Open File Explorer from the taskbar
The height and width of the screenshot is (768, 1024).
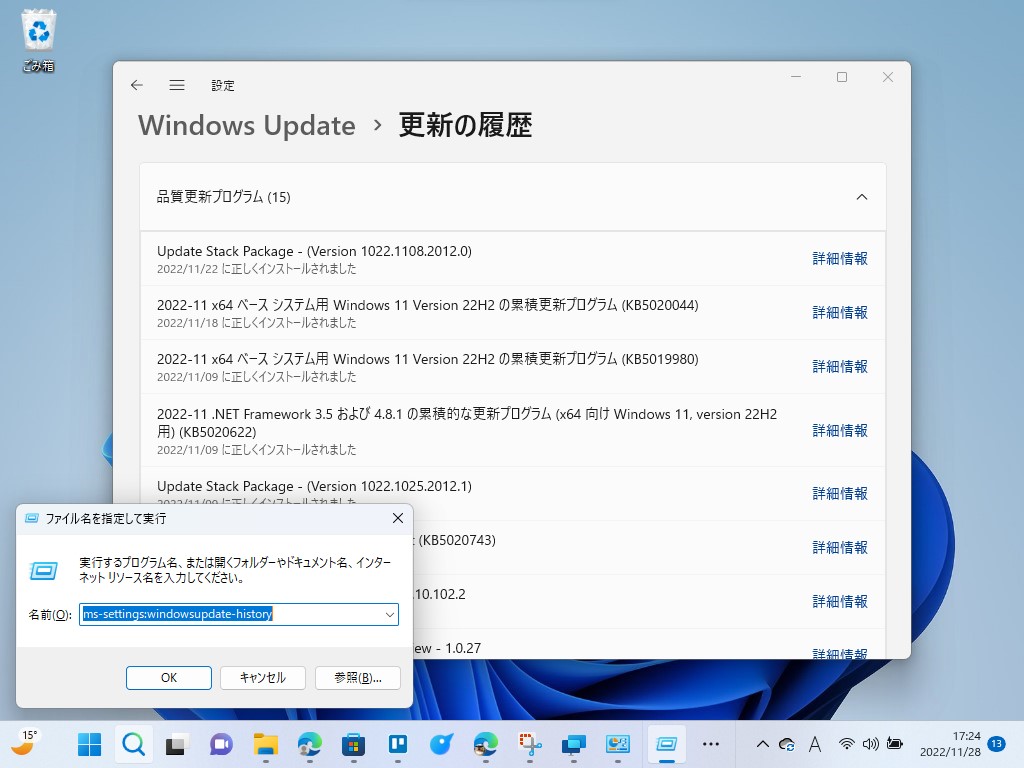coord(264,744)
